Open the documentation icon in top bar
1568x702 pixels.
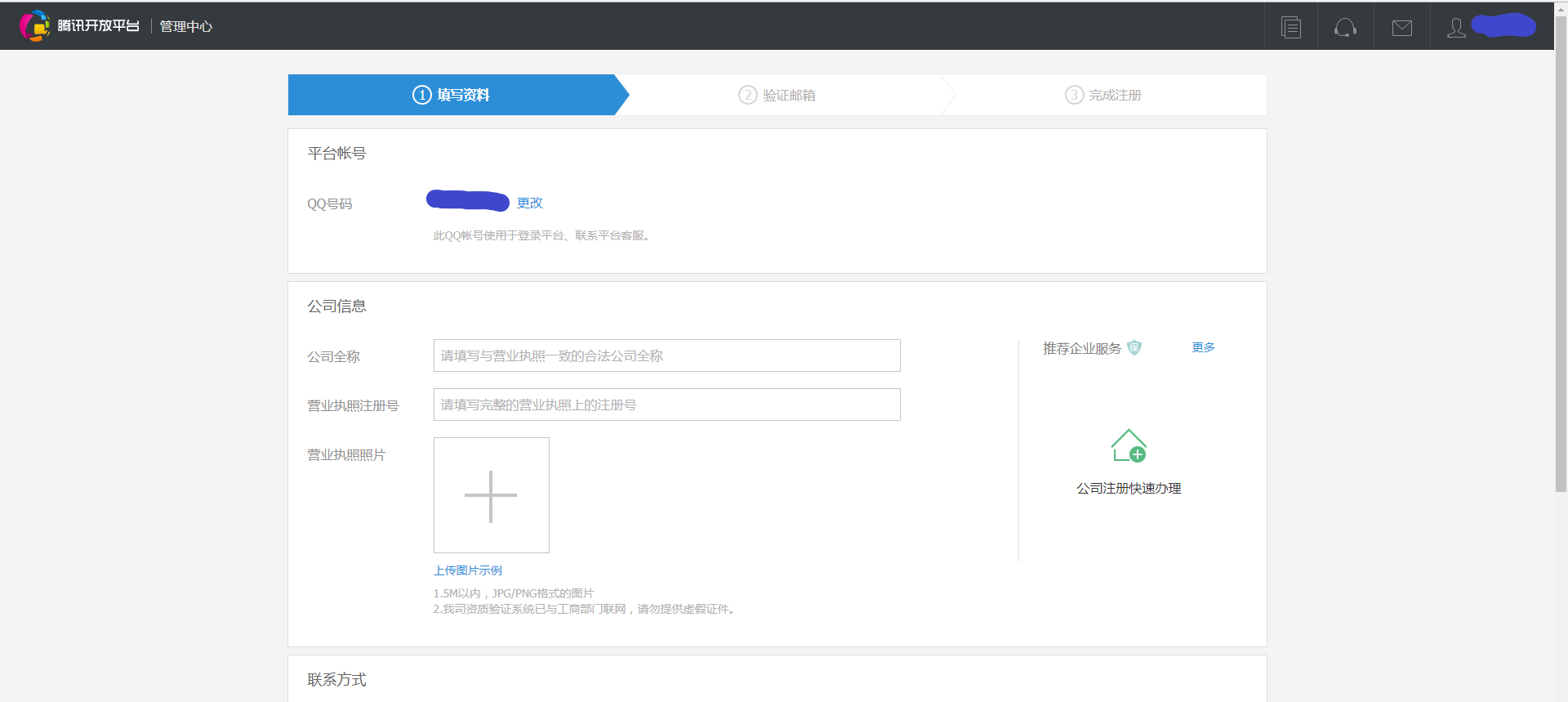click(1291, 27)
